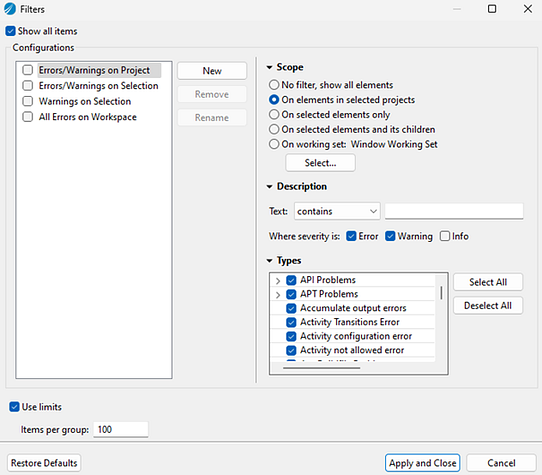Uncheck Activity configuration error type
542x475 pixels.
tap(291, 336)
